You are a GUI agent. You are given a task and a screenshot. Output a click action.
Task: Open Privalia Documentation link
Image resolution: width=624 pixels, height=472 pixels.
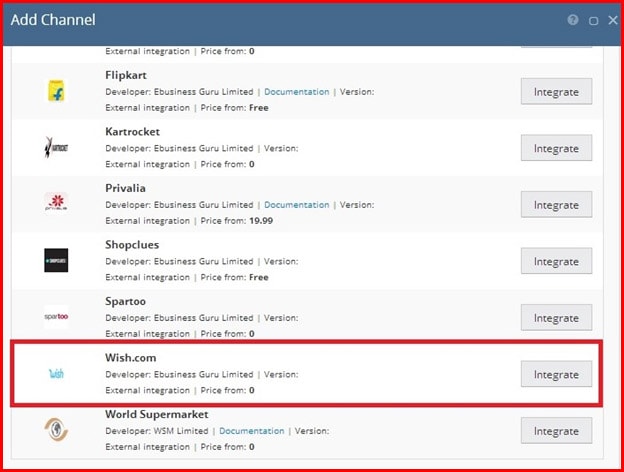pos(296,205)
